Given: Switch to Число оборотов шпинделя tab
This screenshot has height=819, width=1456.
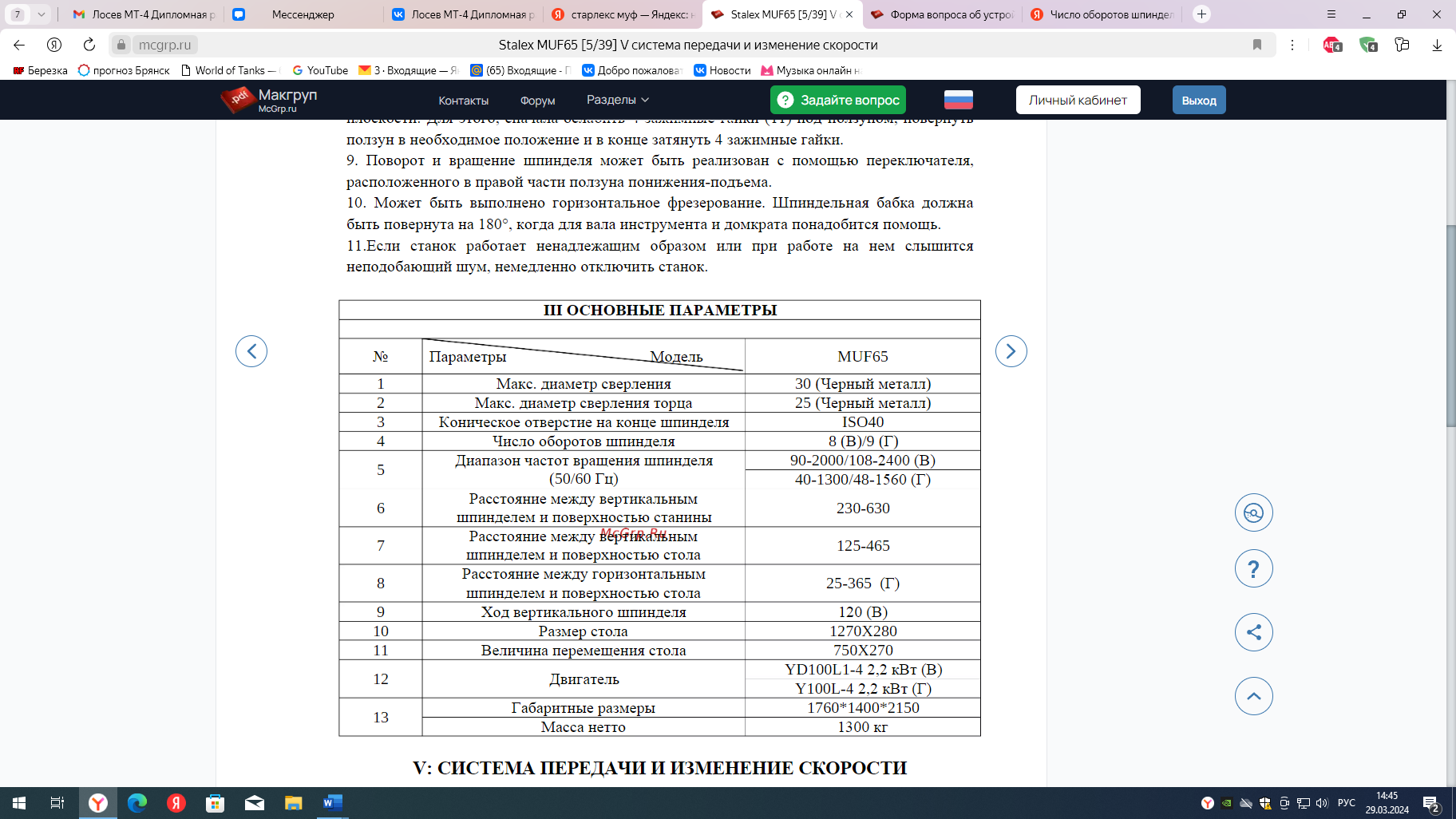Looking at the screenshot, I should [x=1102, y=14].
